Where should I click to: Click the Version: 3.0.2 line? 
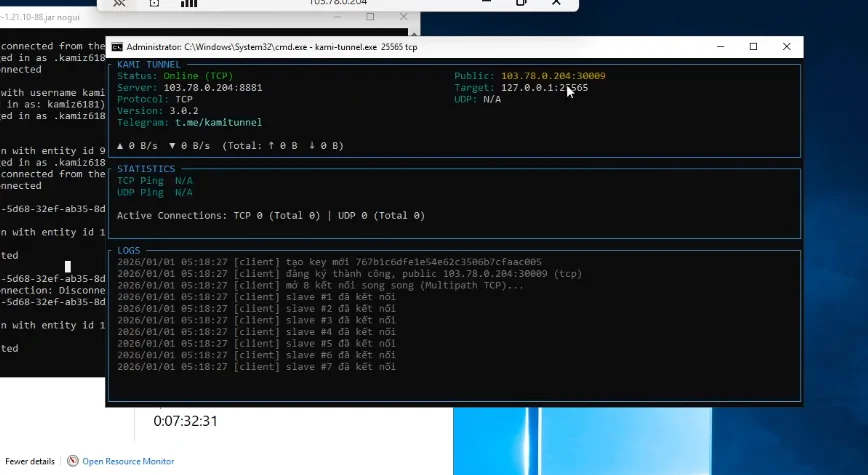click(157, 111)
